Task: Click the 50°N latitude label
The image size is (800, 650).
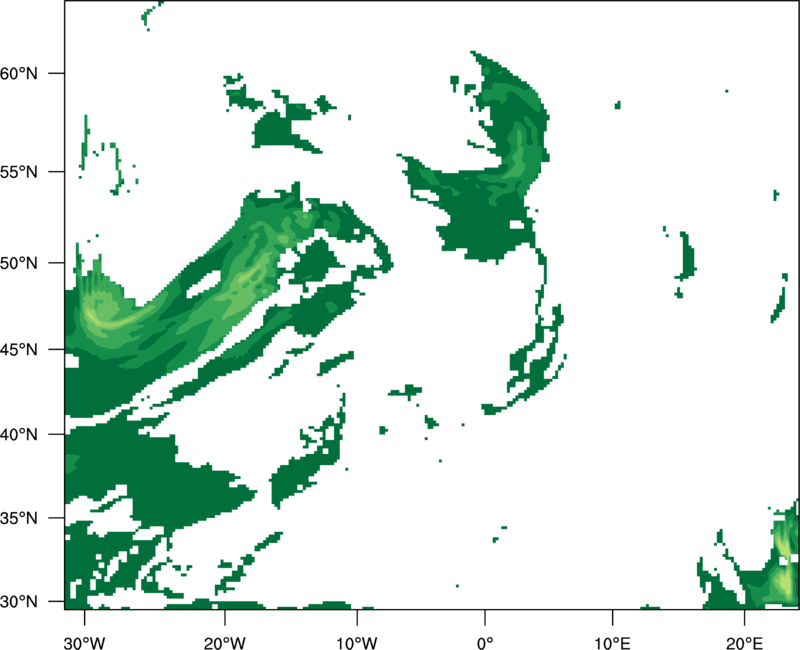Action: (x=19, y=263)
